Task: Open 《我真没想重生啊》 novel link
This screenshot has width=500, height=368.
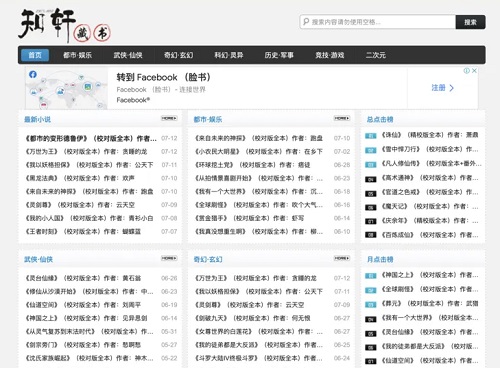Action: tap(259, 232)
